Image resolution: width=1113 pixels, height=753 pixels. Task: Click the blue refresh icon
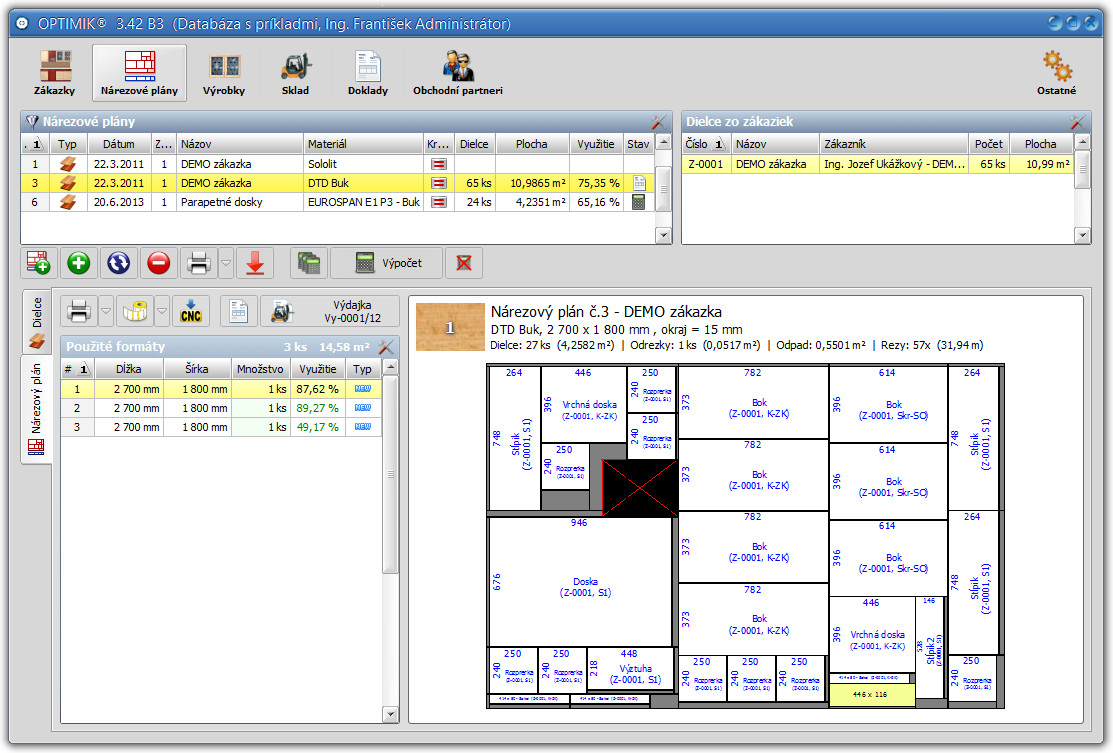(x=119, y=263)
